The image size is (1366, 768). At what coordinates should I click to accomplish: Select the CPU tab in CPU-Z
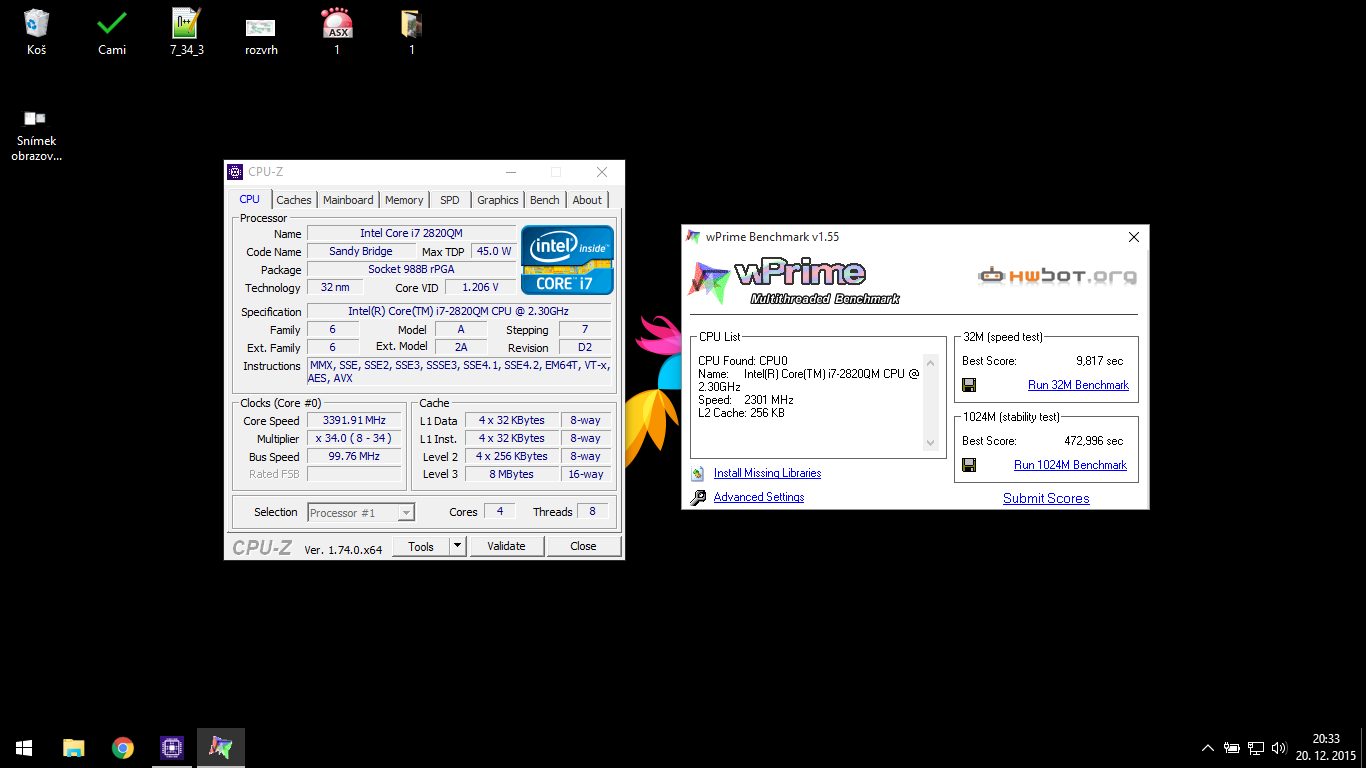pyautogui.click(x=250, y=199)
